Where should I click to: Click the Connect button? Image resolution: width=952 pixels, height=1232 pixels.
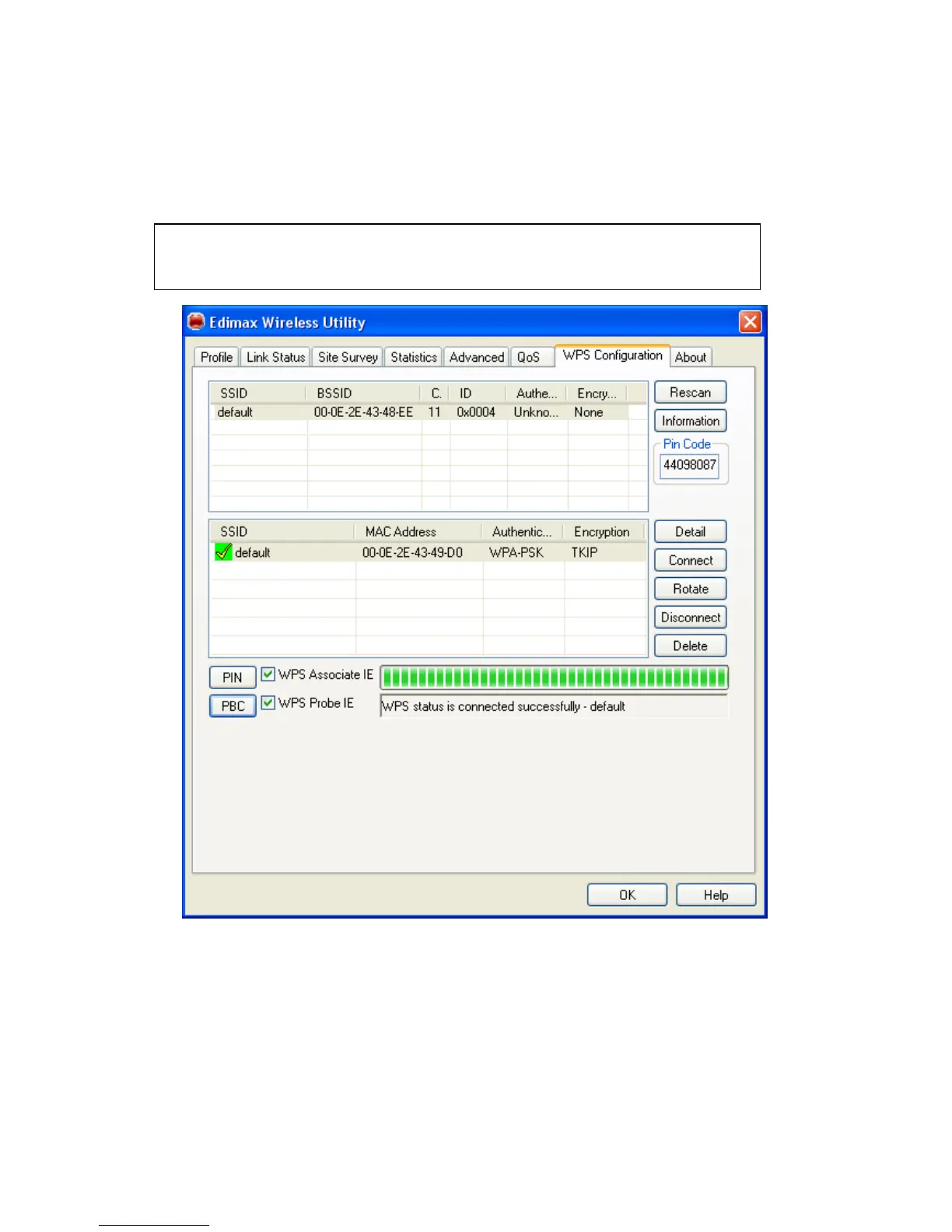pyautogui.click(x=691, y=560)
